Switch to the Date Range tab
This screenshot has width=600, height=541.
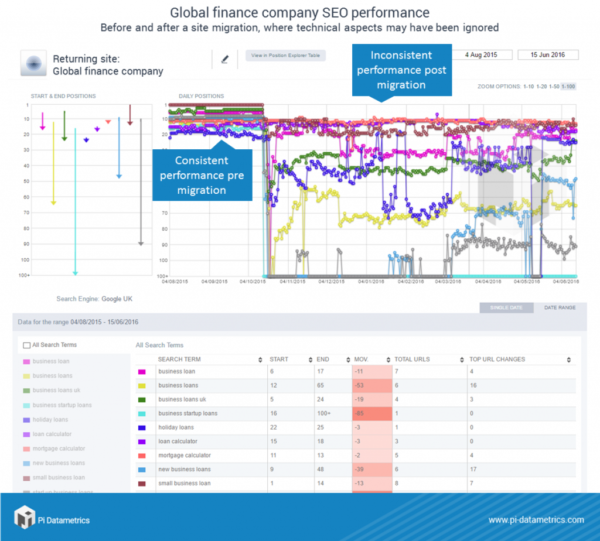(558, 309)
